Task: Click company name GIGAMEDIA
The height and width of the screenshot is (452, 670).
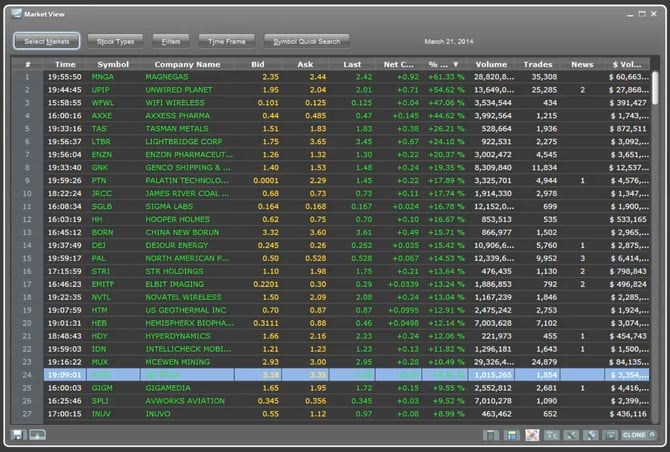Action: 168,388
